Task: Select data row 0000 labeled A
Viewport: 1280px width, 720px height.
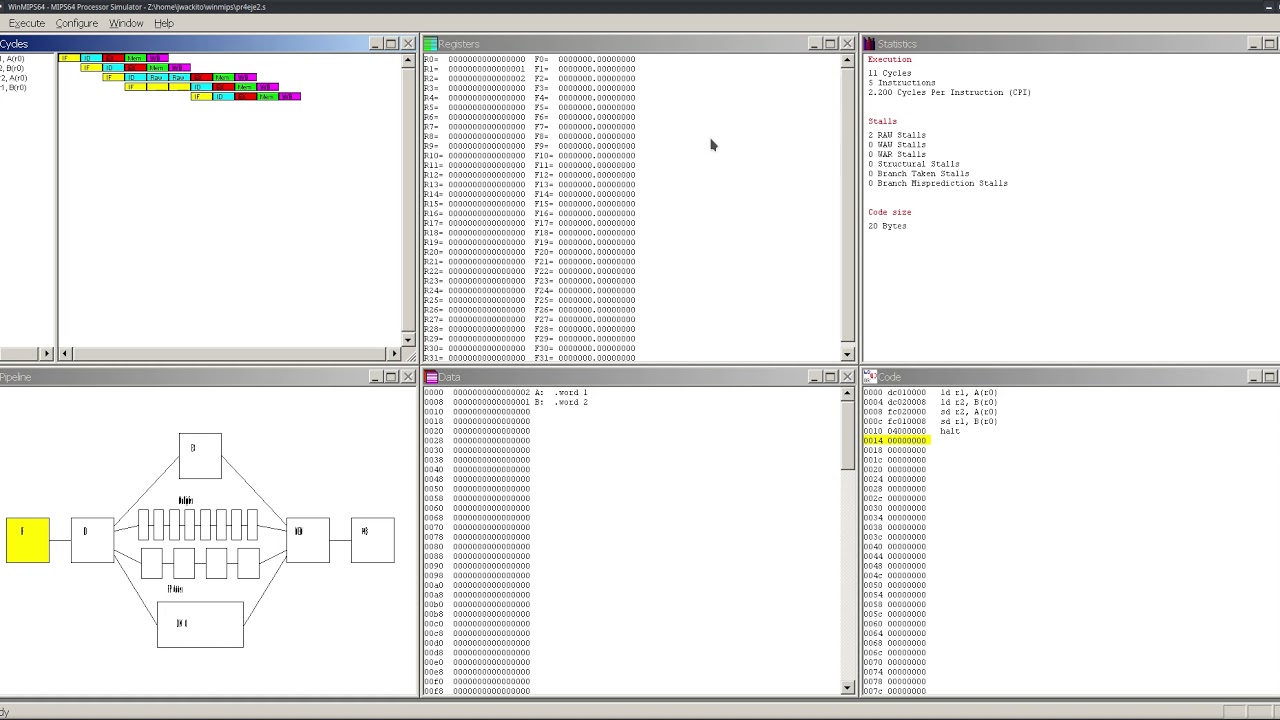Action: [x=506, y=392]
